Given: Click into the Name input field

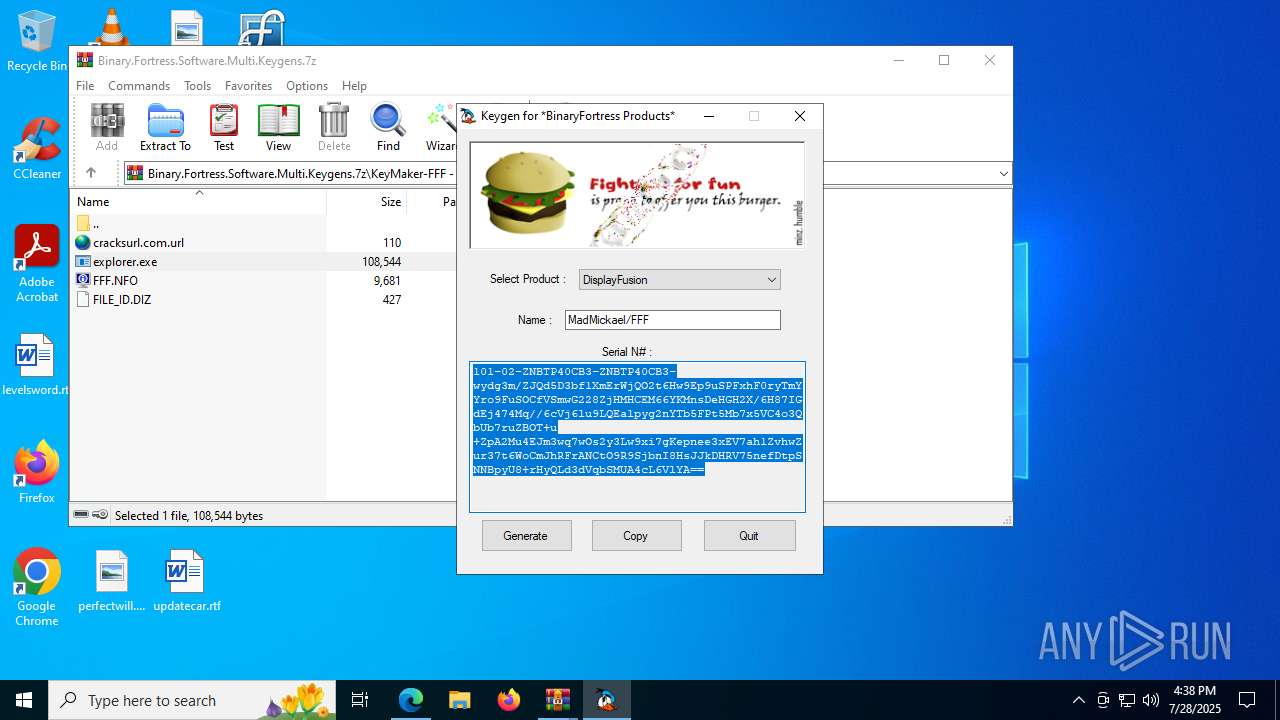Looking at the screenshot, I should (x=672, y=320).
